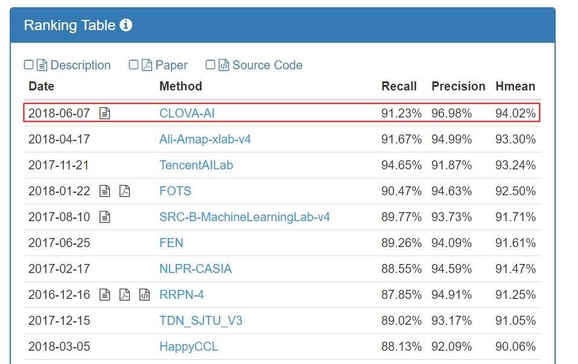Enable the Description filter checkbox

(x=28, y=65)
